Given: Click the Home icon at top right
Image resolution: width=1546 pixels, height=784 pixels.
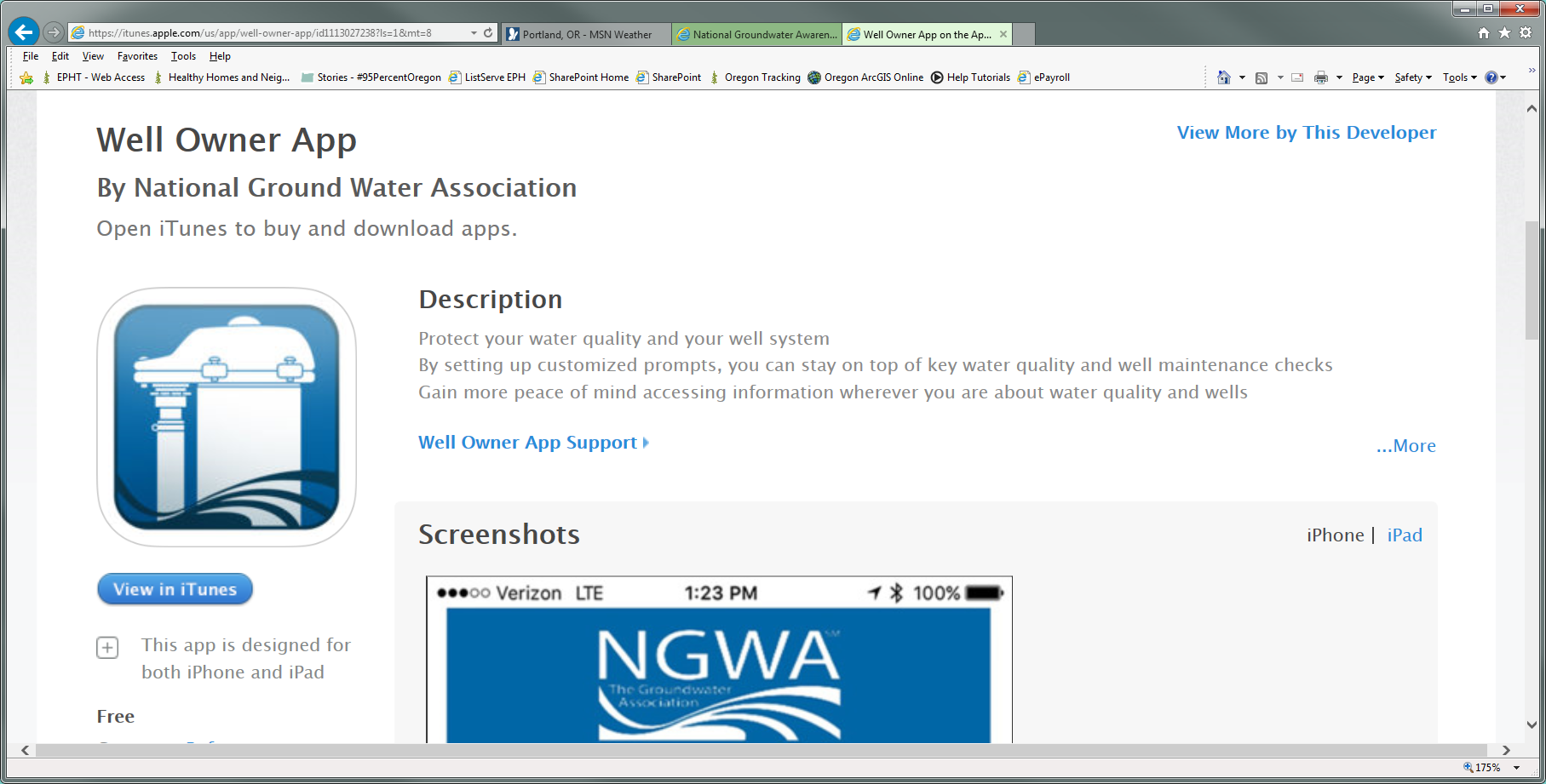Looking at the screenshot, I should click(1484, 32).
